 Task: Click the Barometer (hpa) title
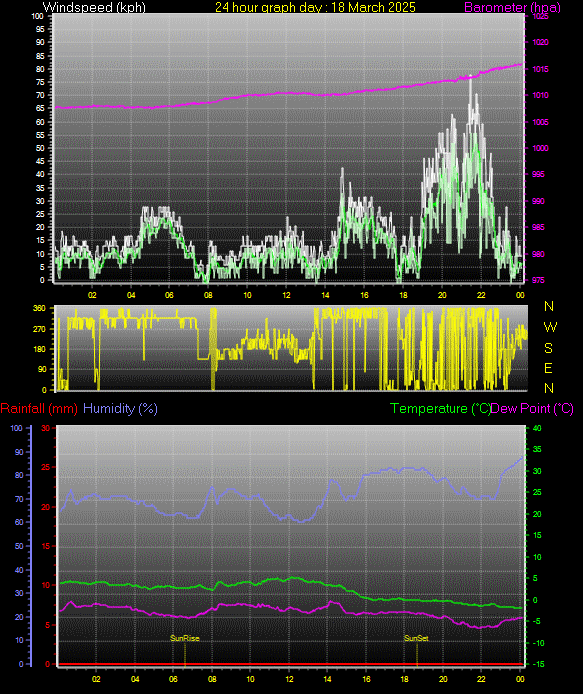tap(512, 7)
